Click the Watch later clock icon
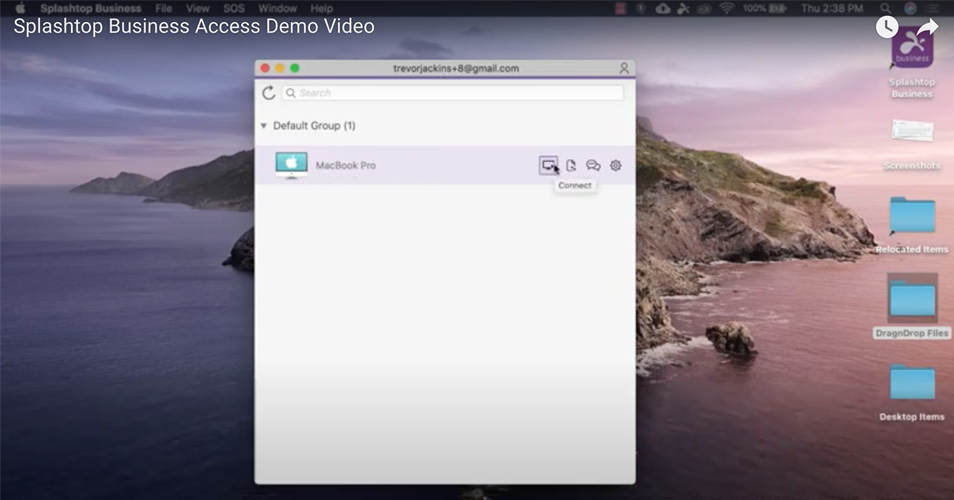 (886, 27)
